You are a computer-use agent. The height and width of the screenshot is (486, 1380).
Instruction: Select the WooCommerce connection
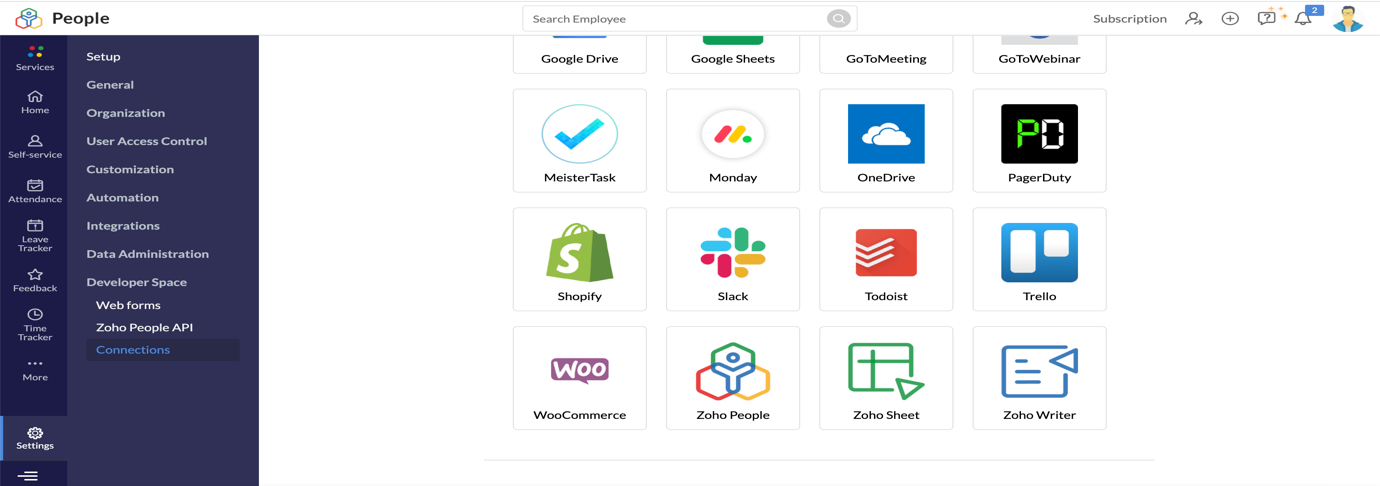580,378
